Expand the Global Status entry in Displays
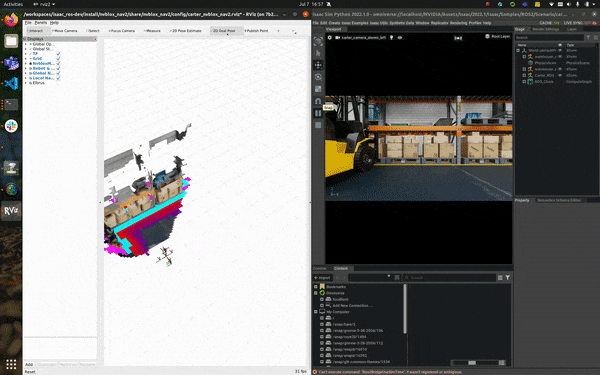Image resolution: width=600 pixels, height=375 pixels. pyautogui.click(x=26, y=49)
